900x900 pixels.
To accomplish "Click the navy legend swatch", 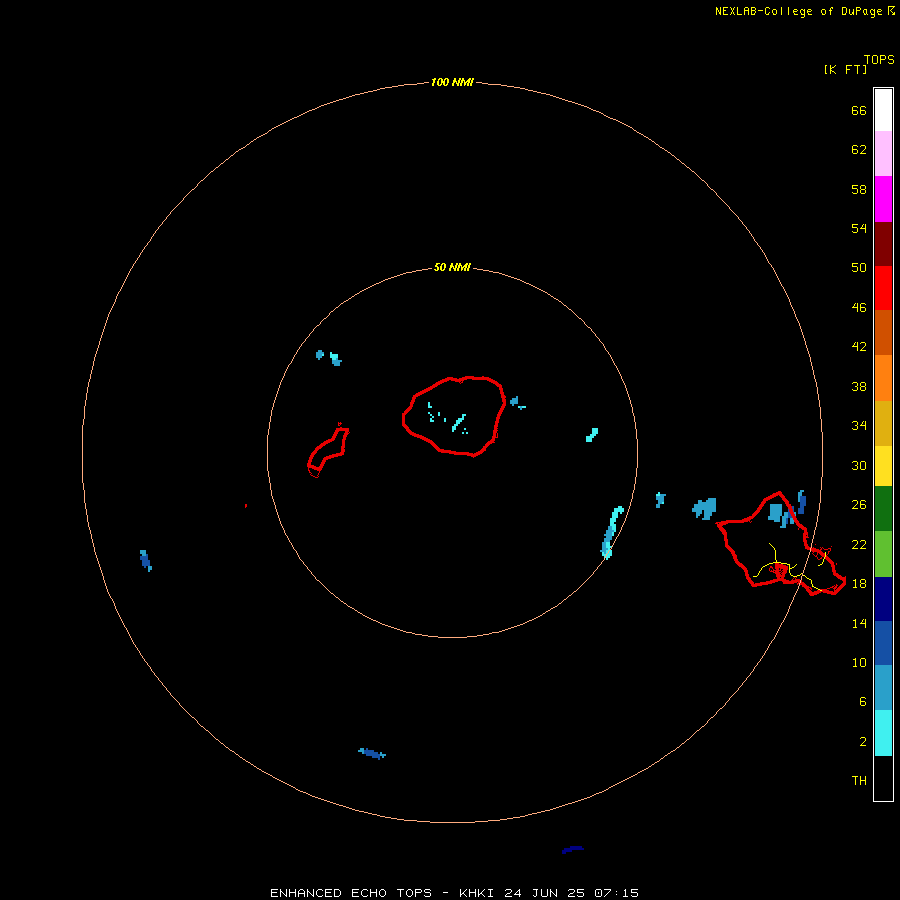I will [x=883, y=599].
